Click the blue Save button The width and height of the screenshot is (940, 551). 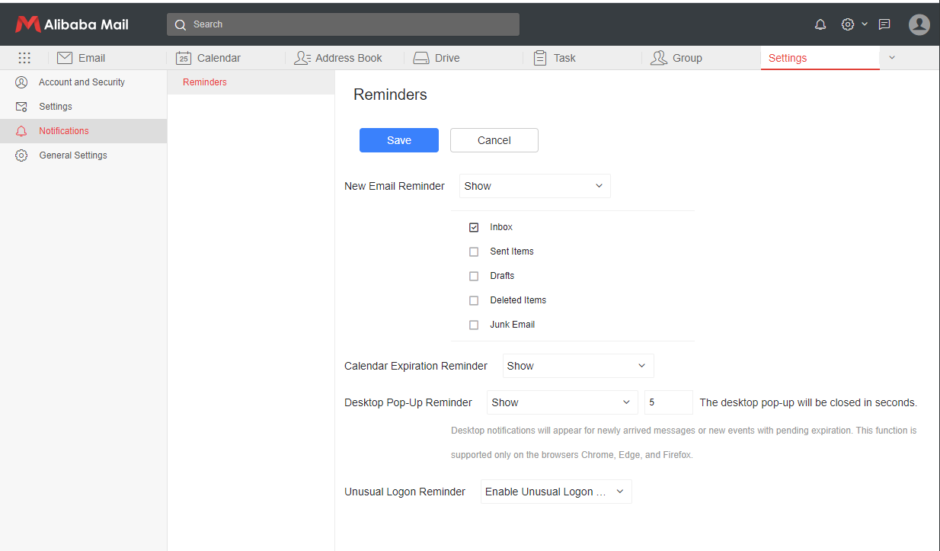coord(399,140)
